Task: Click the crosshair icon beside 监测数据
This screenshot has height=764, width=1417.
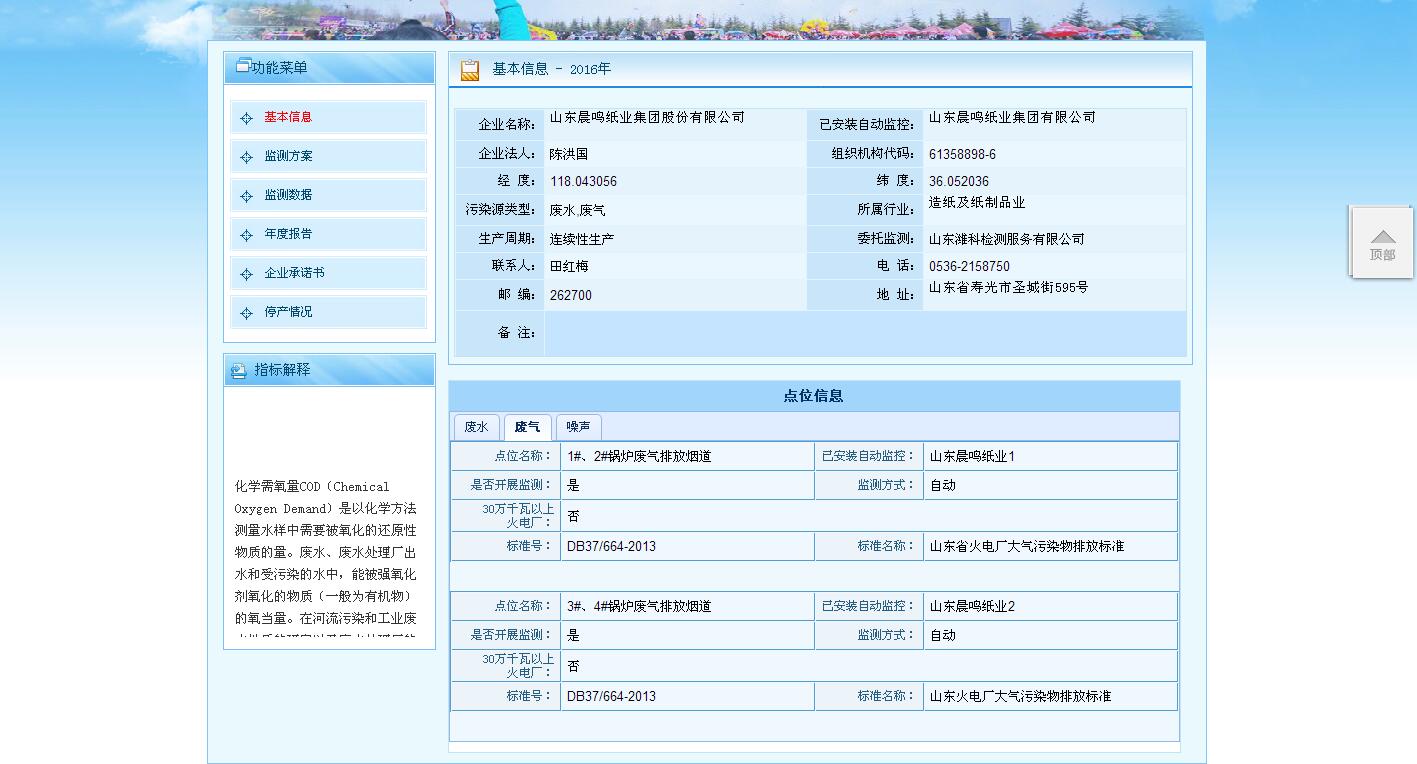Action: tap(246, 195)
